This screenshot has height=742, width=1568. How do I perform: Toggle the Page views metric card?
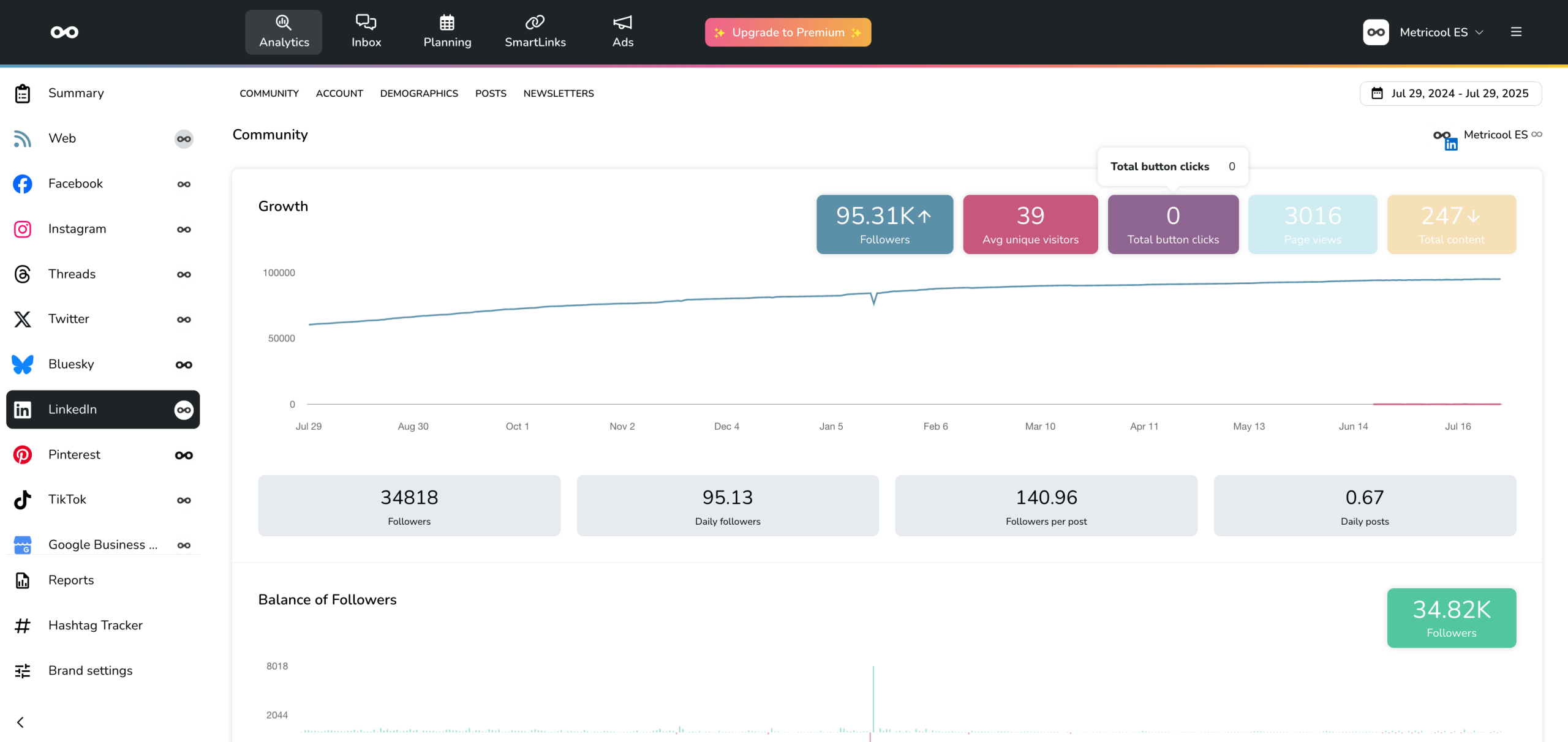(1312, 224)
